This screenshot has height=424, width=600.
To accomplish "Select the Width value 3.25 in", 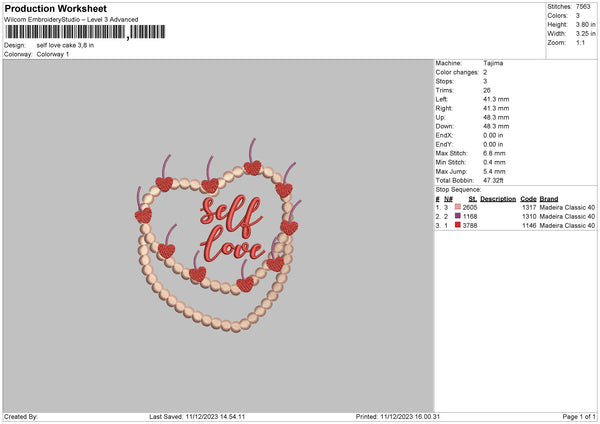I will coord(585,34).
